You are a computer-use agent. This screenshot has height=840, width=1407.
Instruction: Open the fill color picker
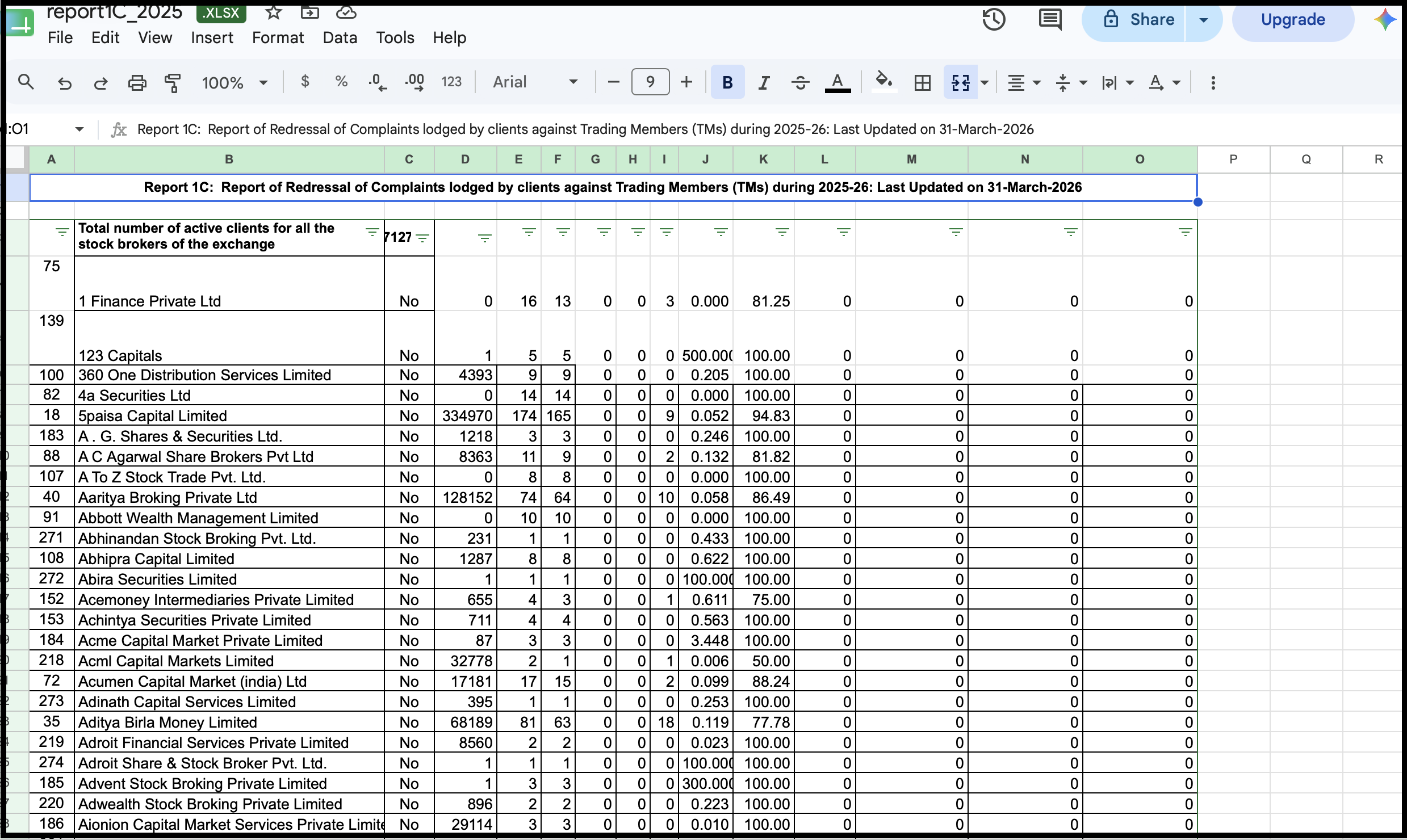[x=884, y=82]
